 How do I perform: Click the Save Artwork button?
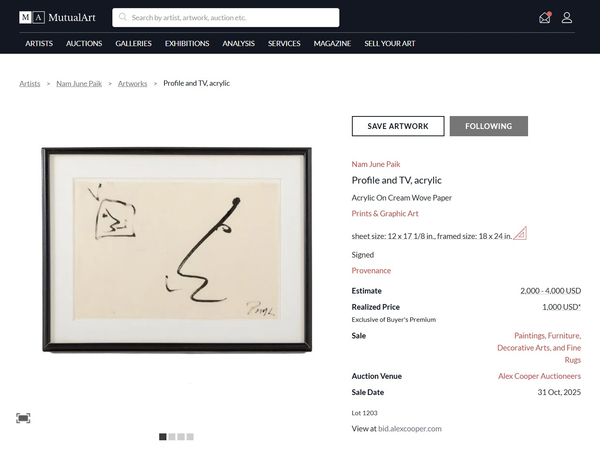point(398,126)
